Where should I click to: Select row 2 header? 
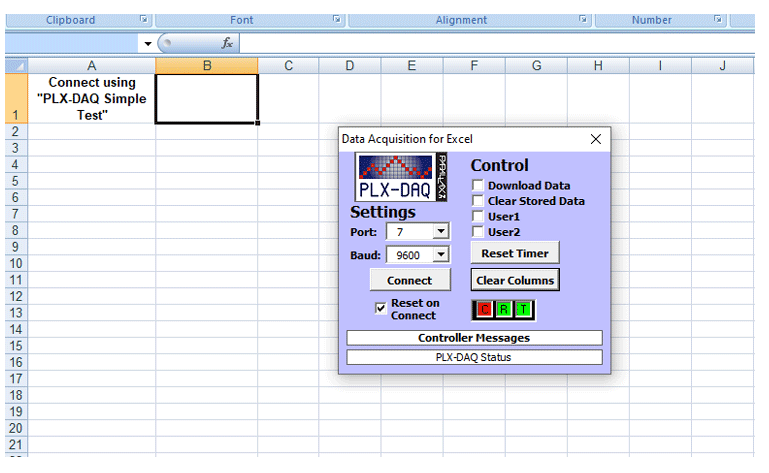(16, 131)
